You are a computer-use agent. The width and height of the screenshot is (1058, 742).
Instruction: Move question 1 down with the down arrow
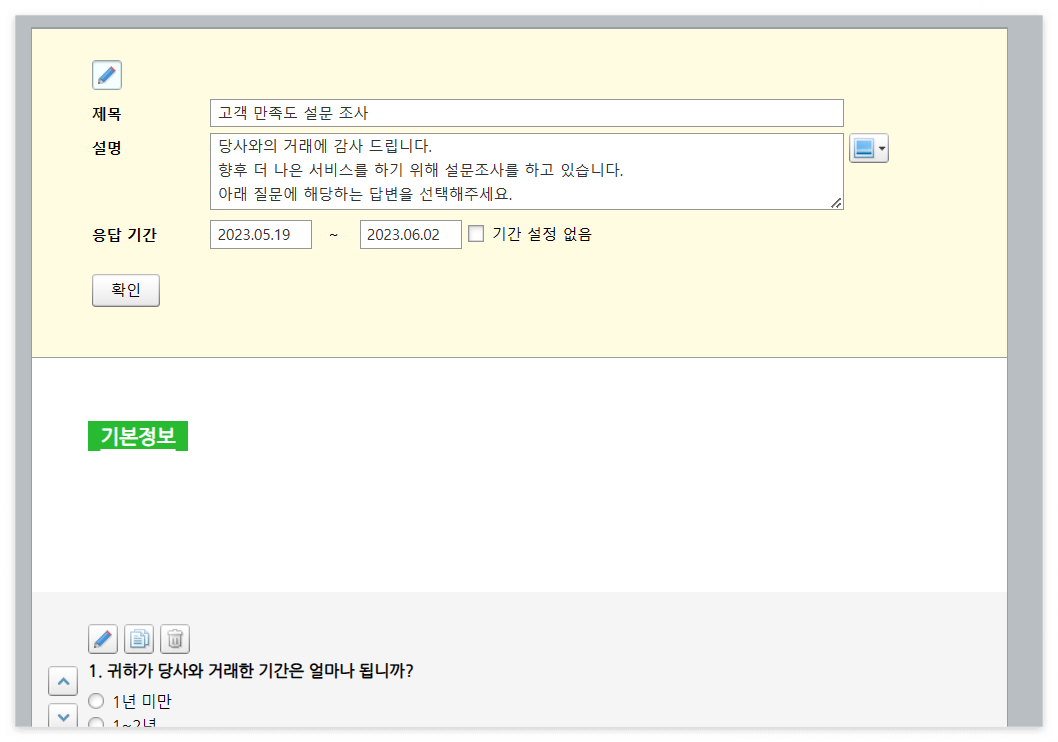63,716
